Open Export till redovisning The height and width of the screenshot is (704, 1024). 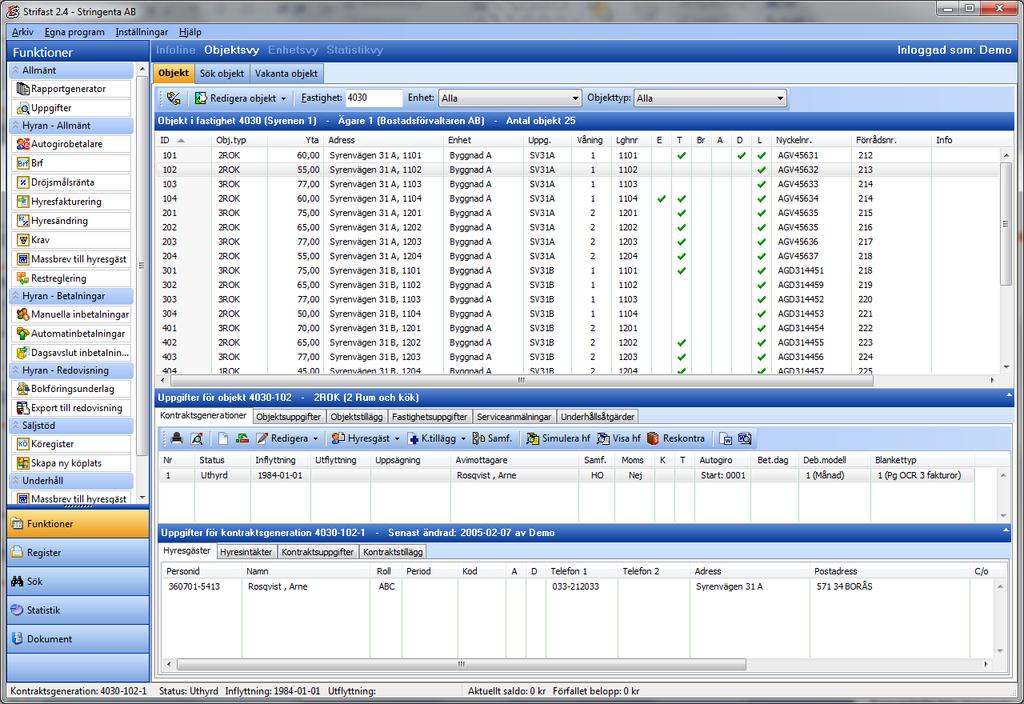pyautogui.click(x=71, y=408)
